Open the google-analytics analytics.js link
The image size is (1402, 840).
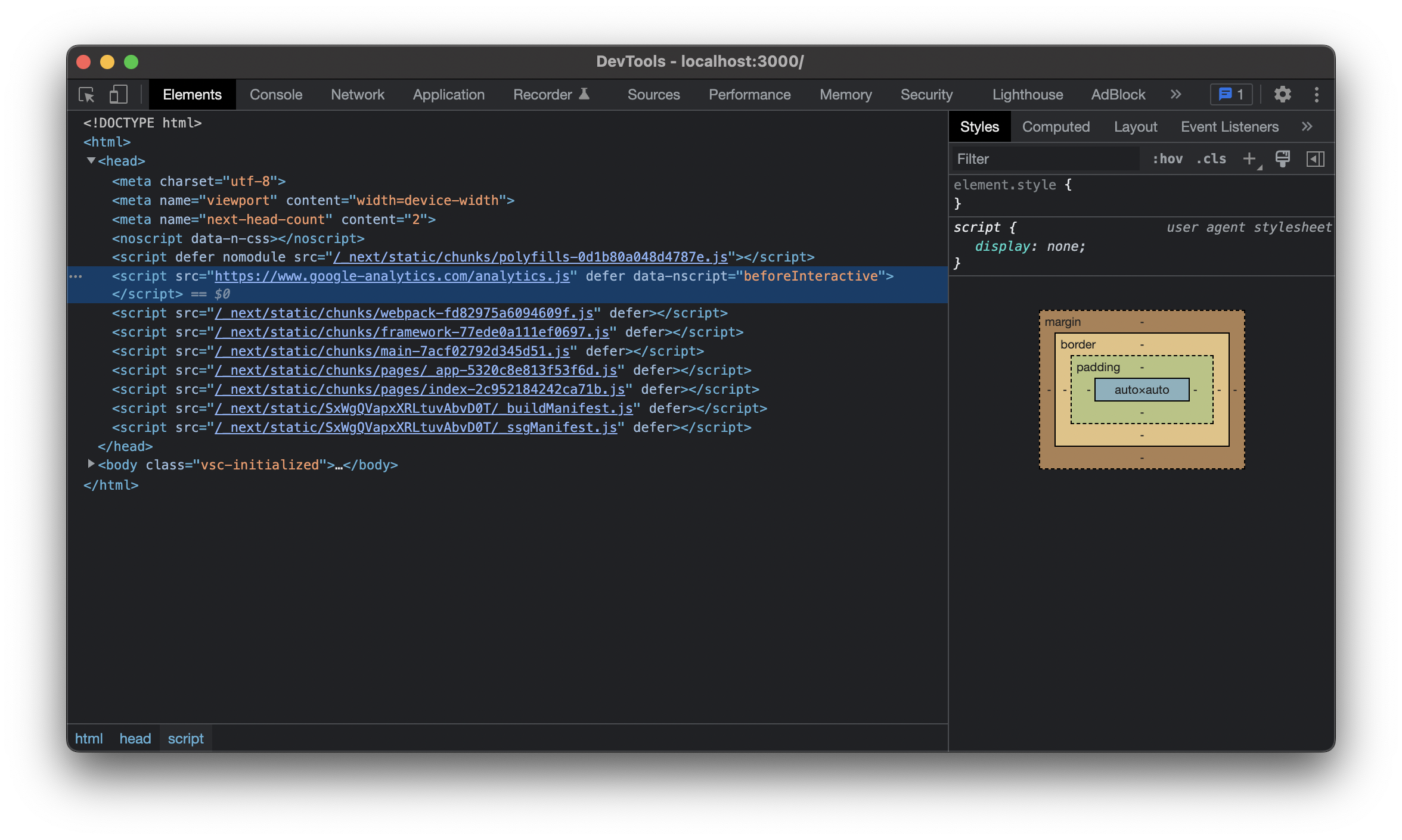392,276
